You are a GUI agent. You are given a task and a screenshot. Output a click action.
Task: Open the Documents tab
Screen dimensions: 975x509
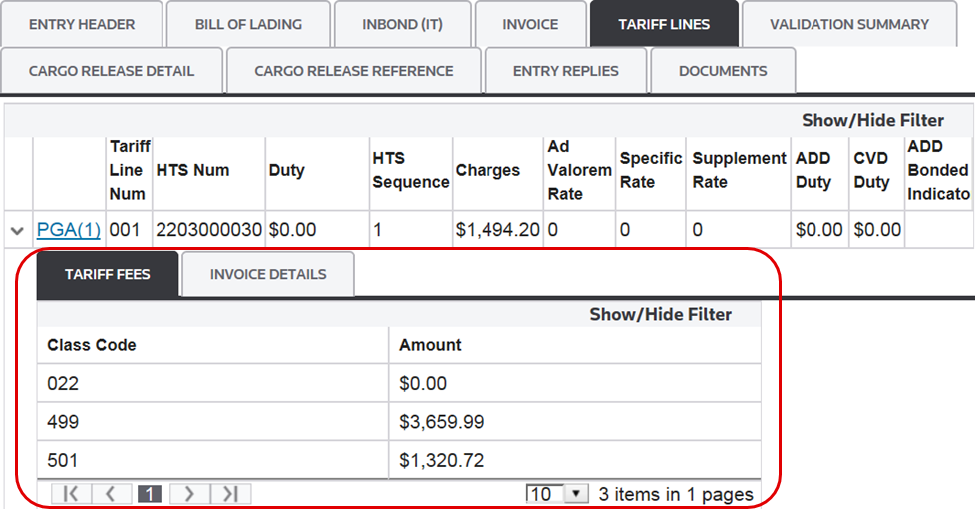coord(723,71)
